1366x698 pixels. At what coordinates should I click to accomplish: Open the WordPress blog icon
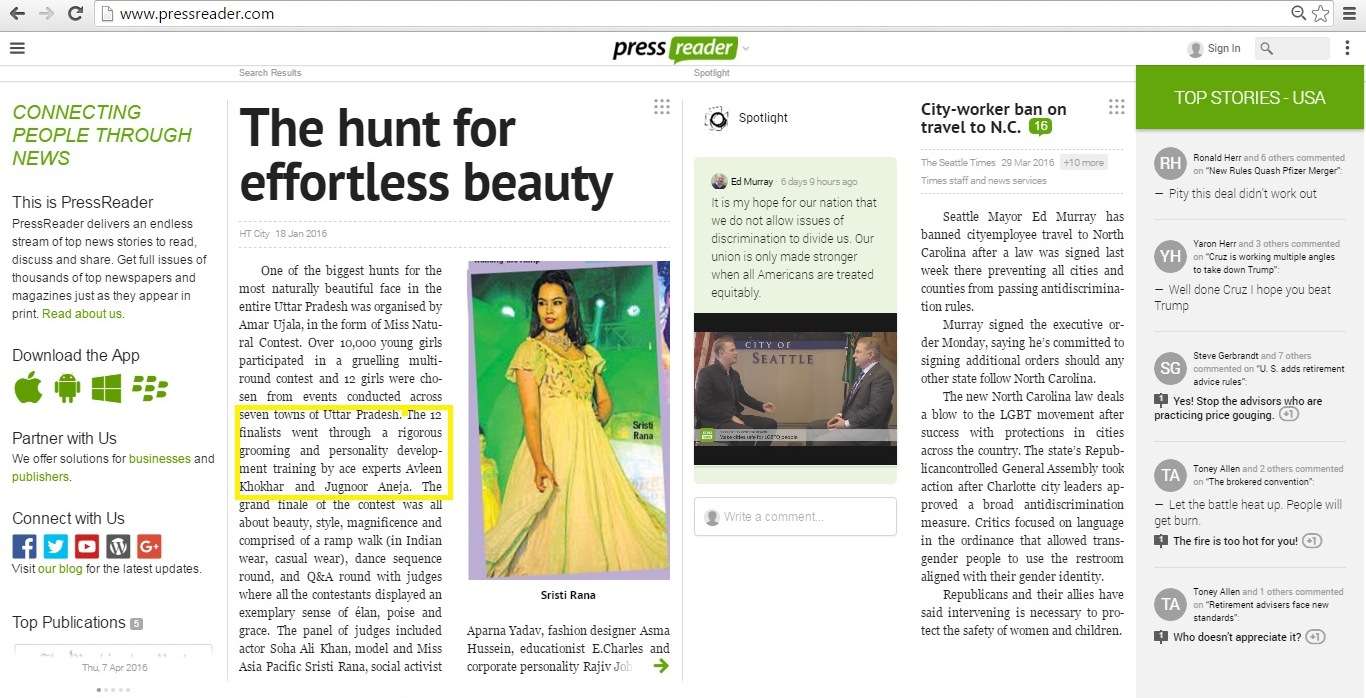click(118, 546)
